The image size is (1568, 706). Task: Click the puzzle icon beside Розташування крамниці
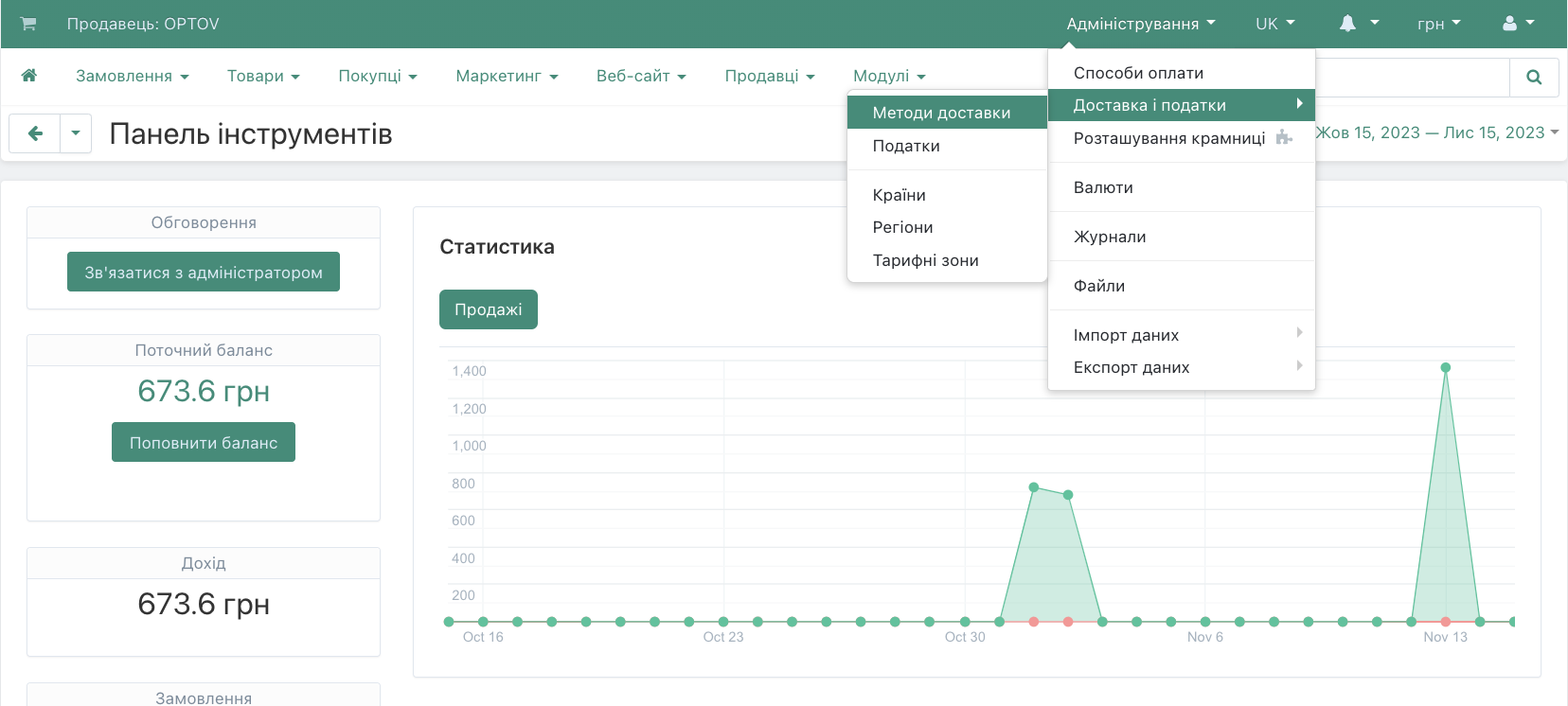click(x=1284, y=138)
